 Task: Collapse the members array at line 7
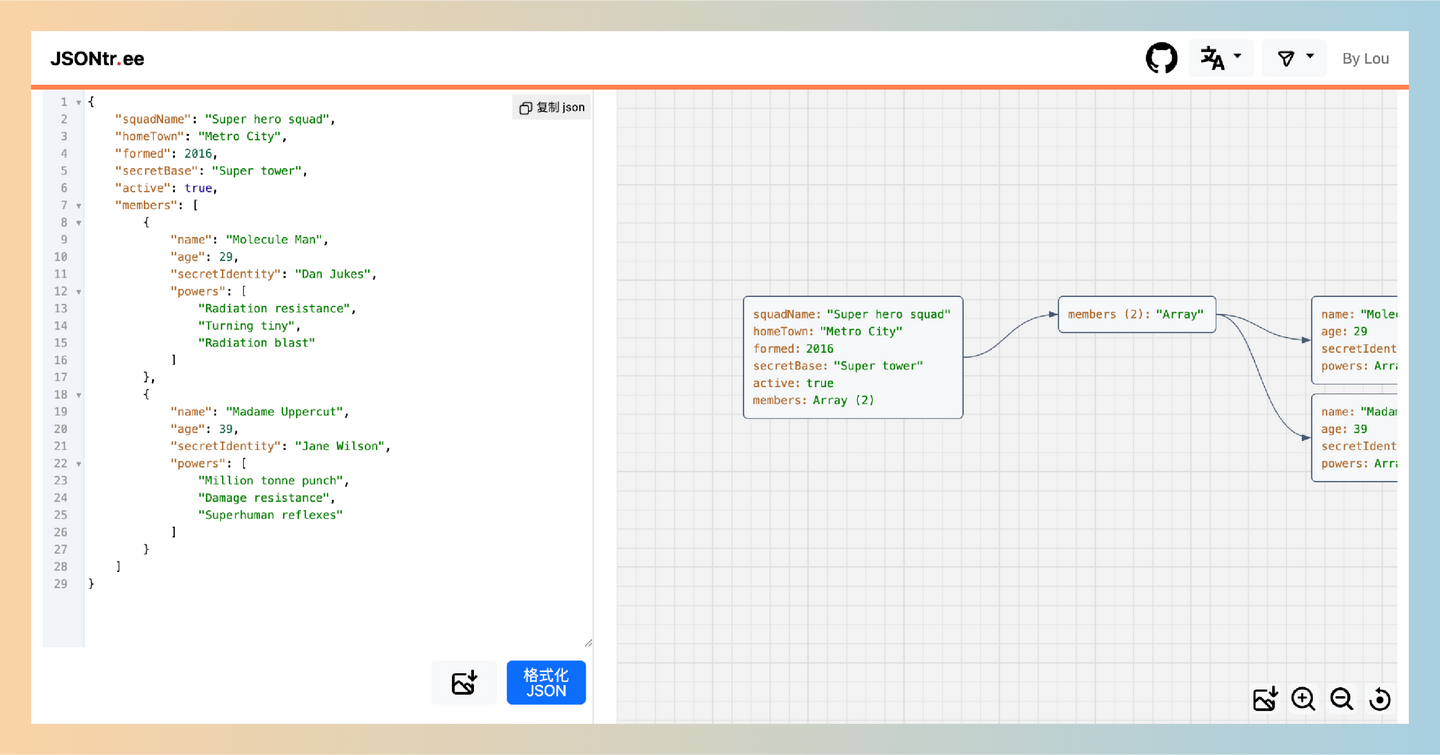click(x=78, y=205)
